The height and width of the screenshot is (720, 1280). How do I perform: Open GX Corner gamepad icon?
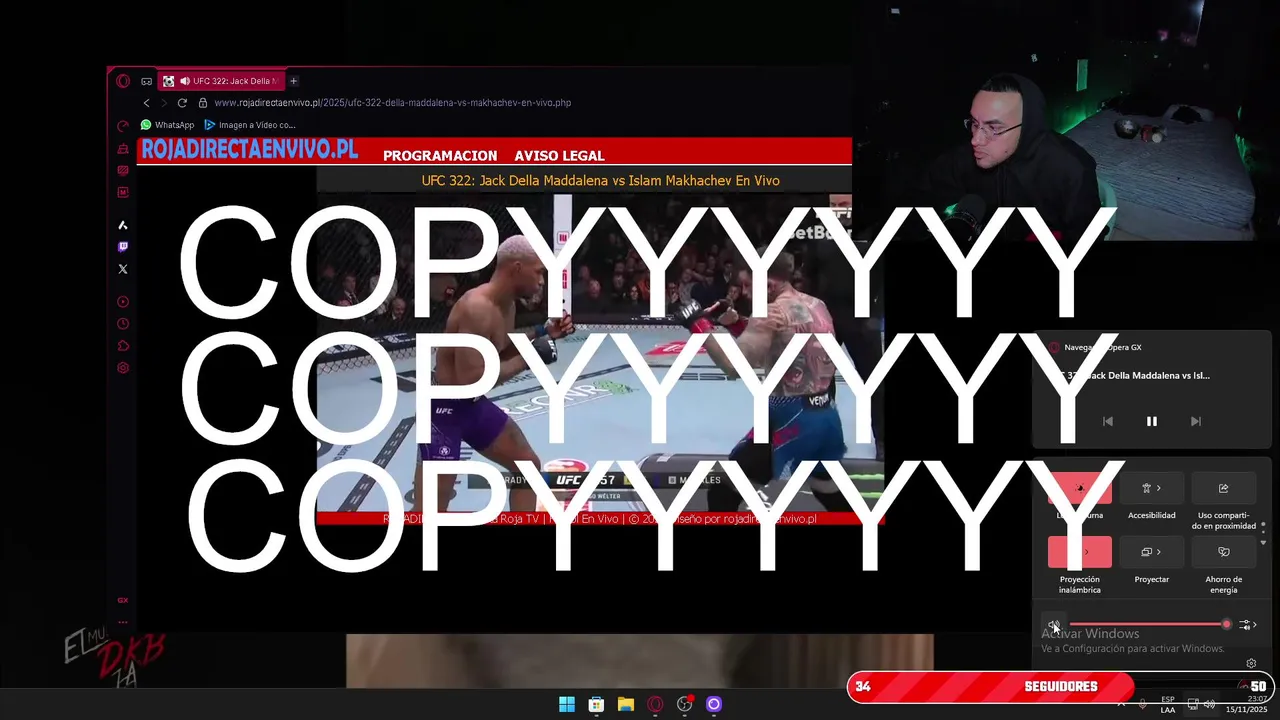[x=147, y=81]
